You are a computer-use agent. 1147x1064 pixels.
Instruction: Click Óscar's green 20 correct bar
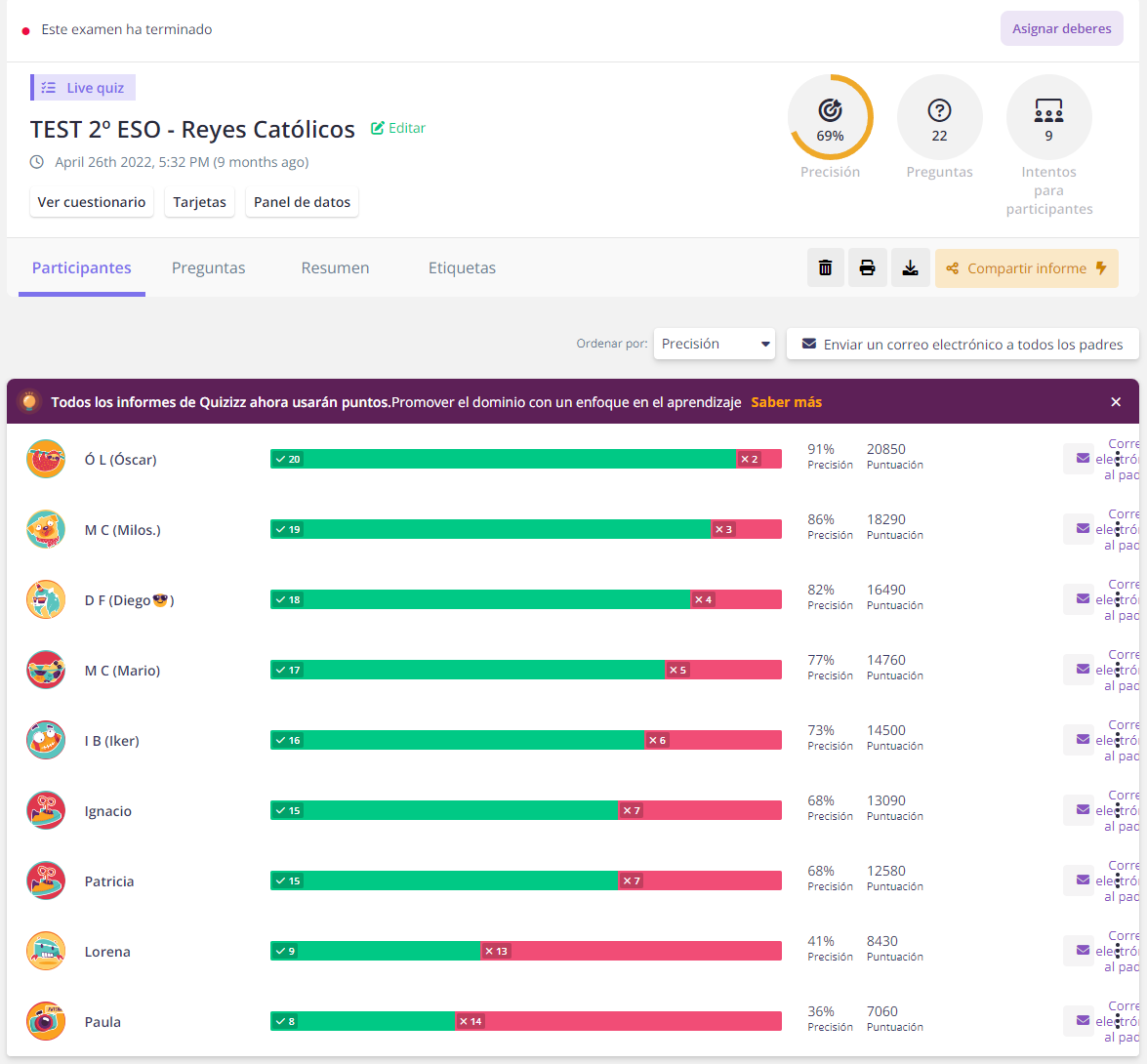[504, 459]
